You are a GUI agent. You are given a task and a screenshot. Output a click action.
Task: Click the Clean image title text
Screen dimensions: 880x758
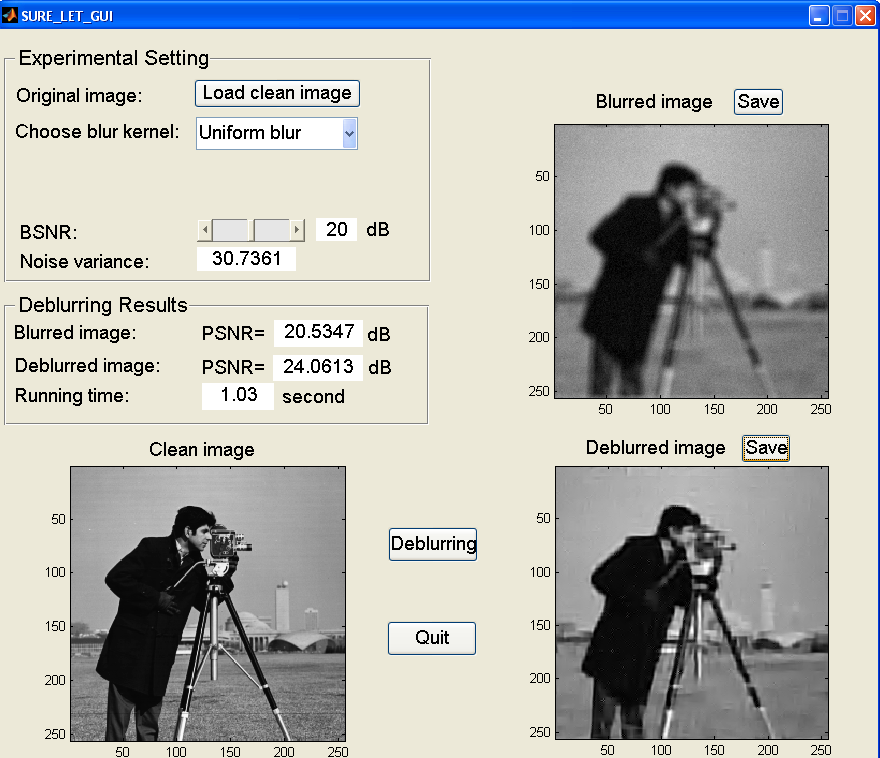pyautogui.click(x=201, y=449)
